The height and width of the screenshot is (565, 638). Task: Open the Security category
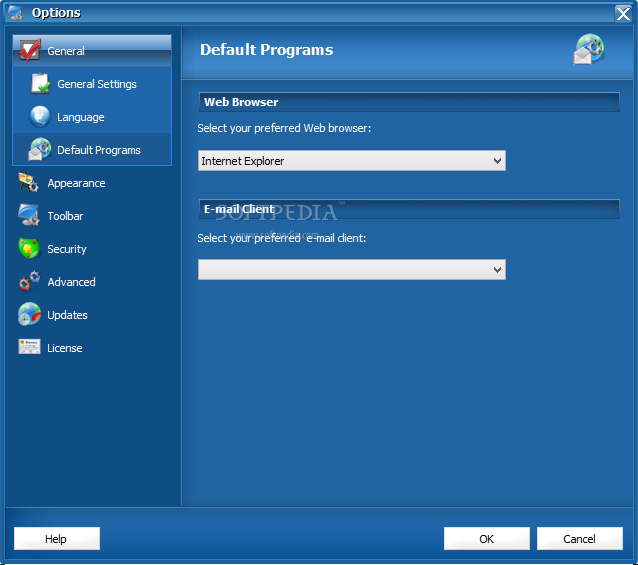(x=92, y=249)
